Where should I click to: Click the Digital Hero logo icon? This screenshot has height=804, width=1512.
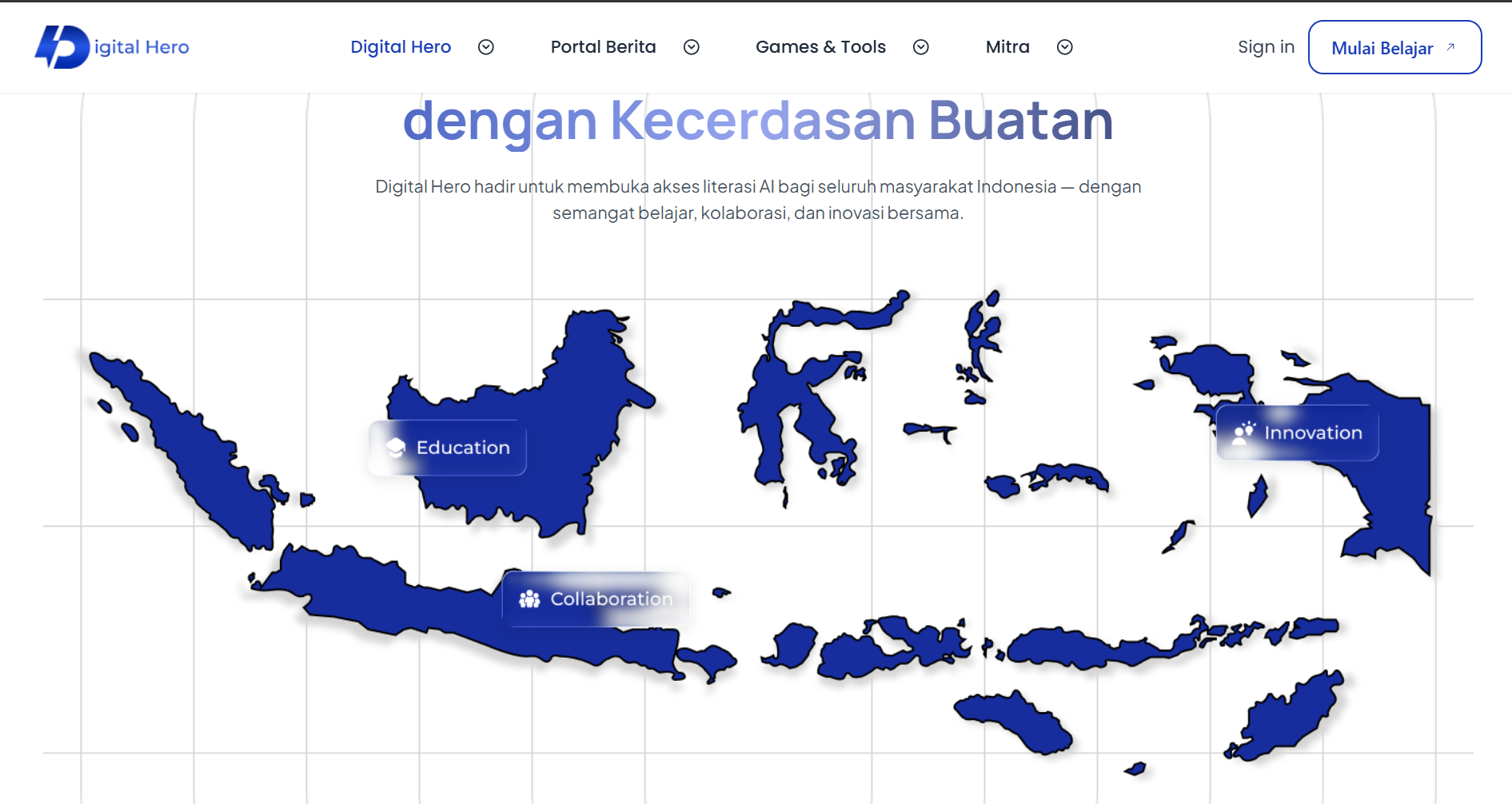coord(62,47)
